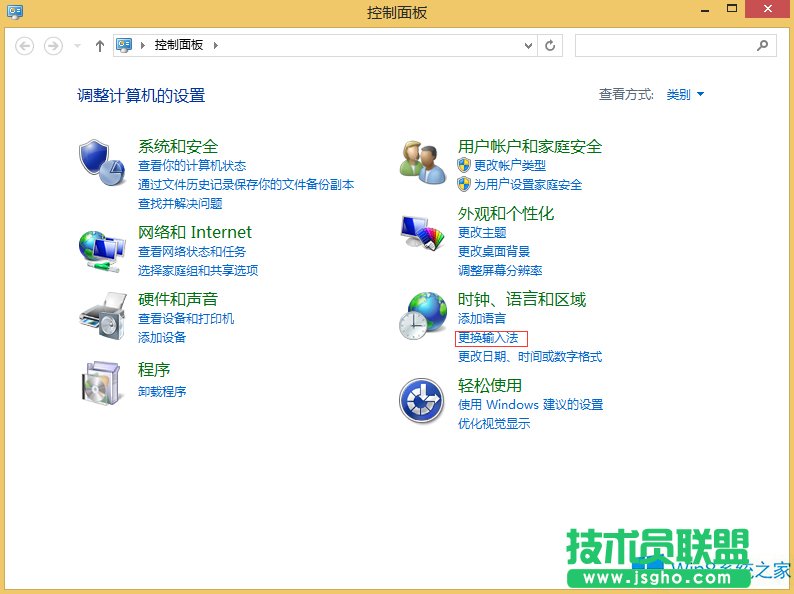Open the Appearance and Personalization monitor icon
The height and width of the screenshot is (594, 794).
pyautogui.click(x=421, y=231)
